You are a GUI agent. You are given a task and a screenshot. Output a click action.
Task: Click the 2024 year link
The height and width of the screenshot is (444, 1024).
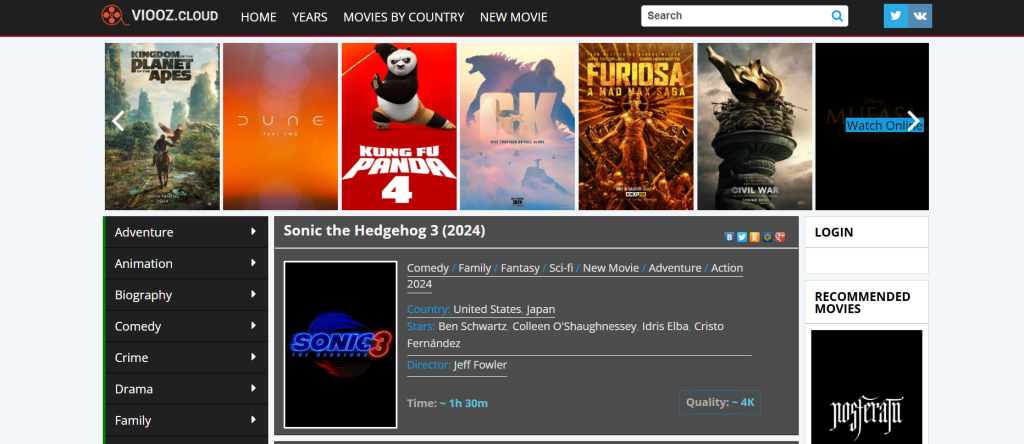(x=419, y=284)
